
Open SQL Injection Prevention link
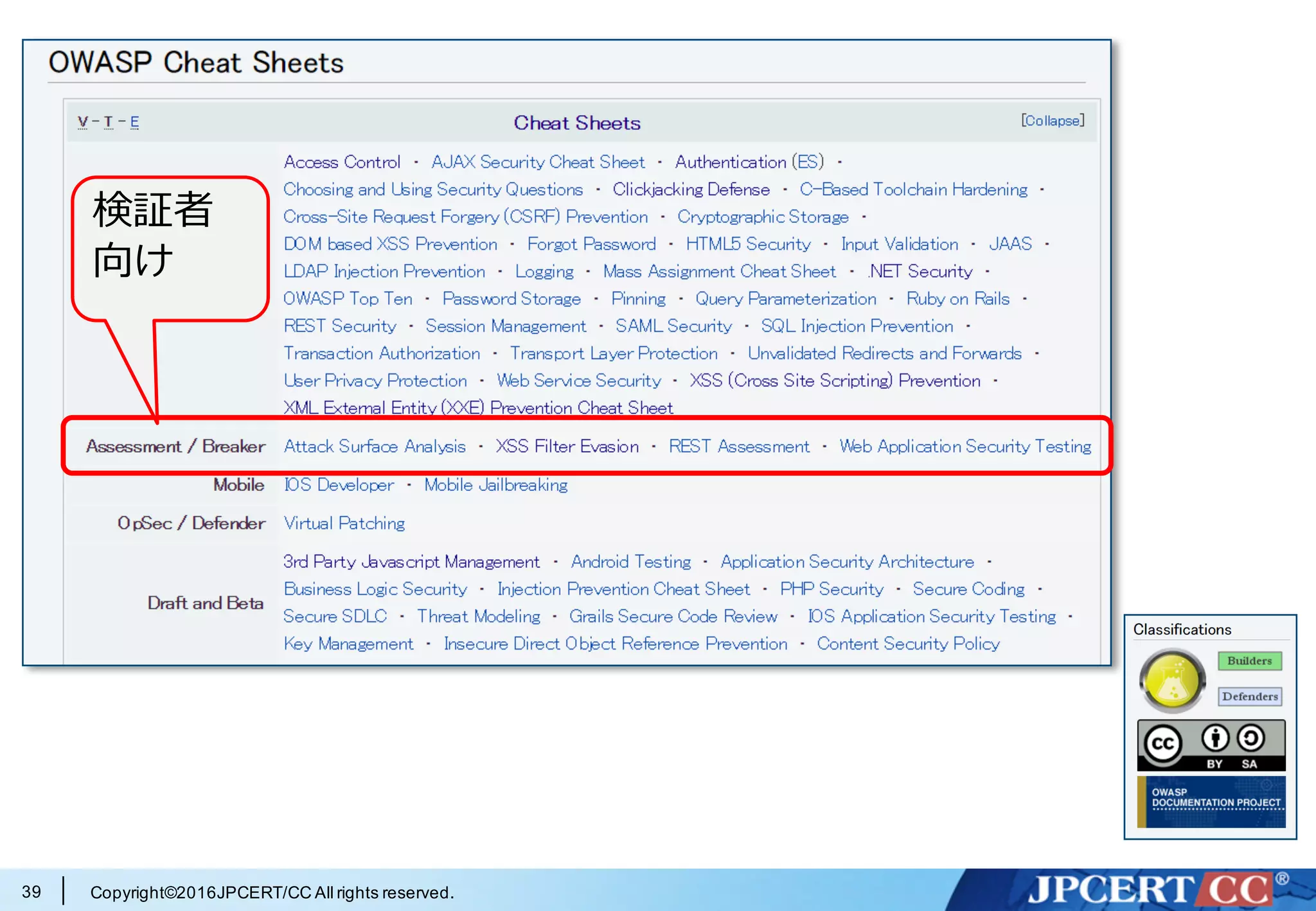(857, 326)
